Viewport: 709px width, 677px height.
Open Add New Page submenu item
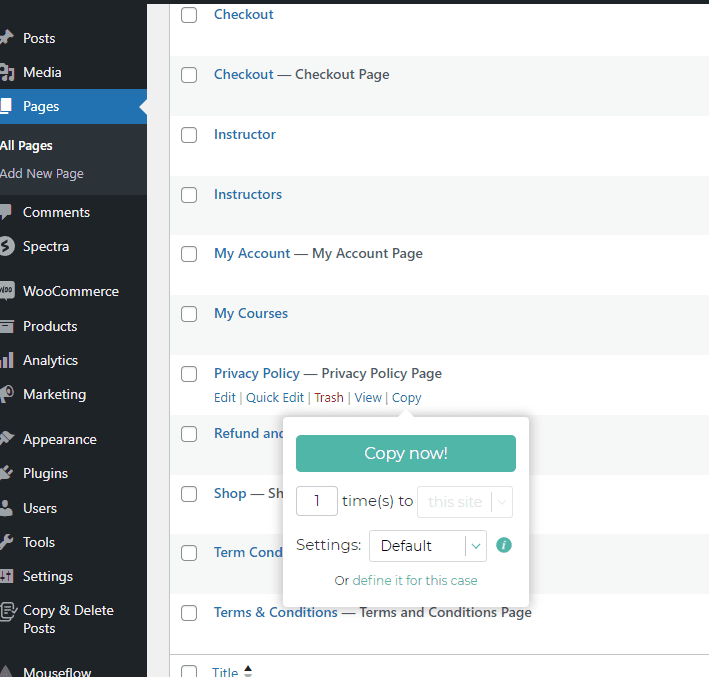tap(42, 174)
